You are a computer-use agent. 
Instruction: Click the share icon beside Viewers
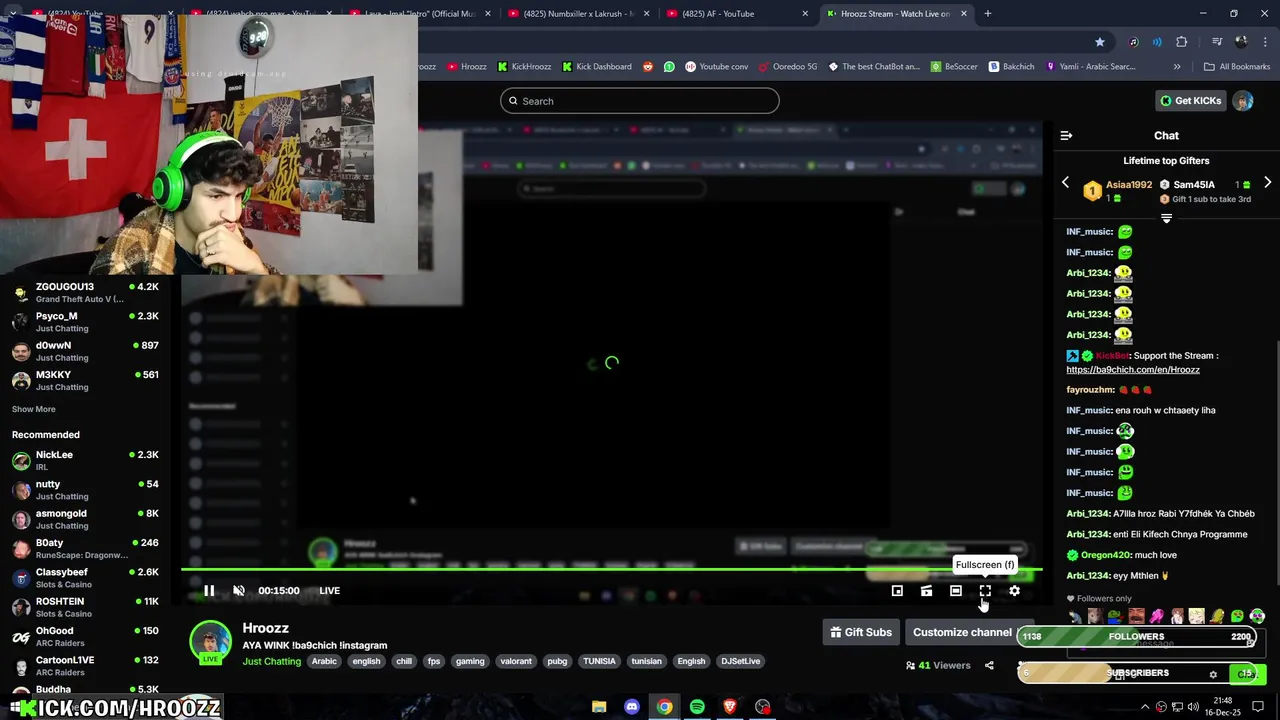coord(989,665)
